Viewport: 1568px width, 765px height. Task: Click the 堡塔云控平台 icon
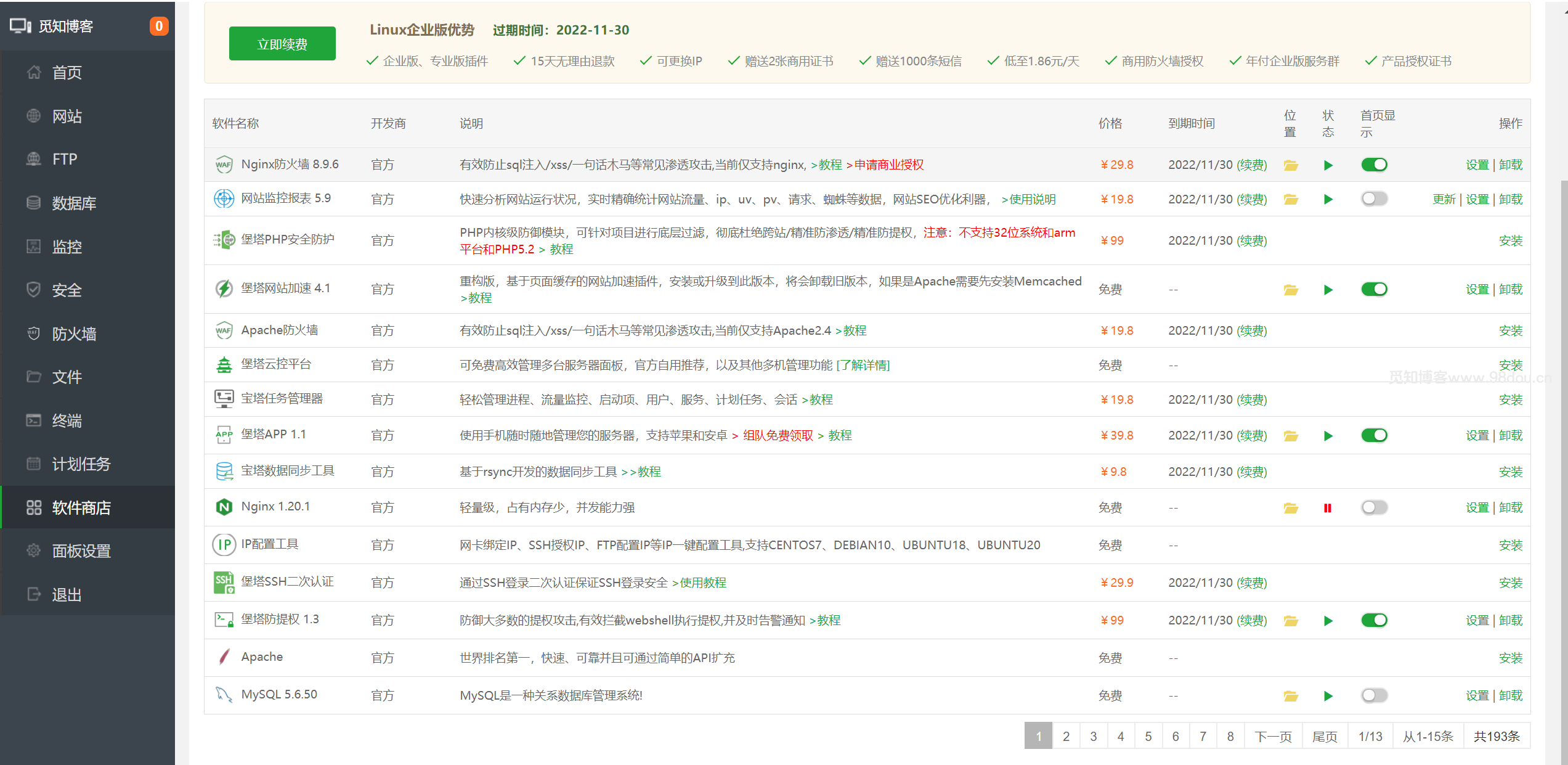click(x=224, y=364)
